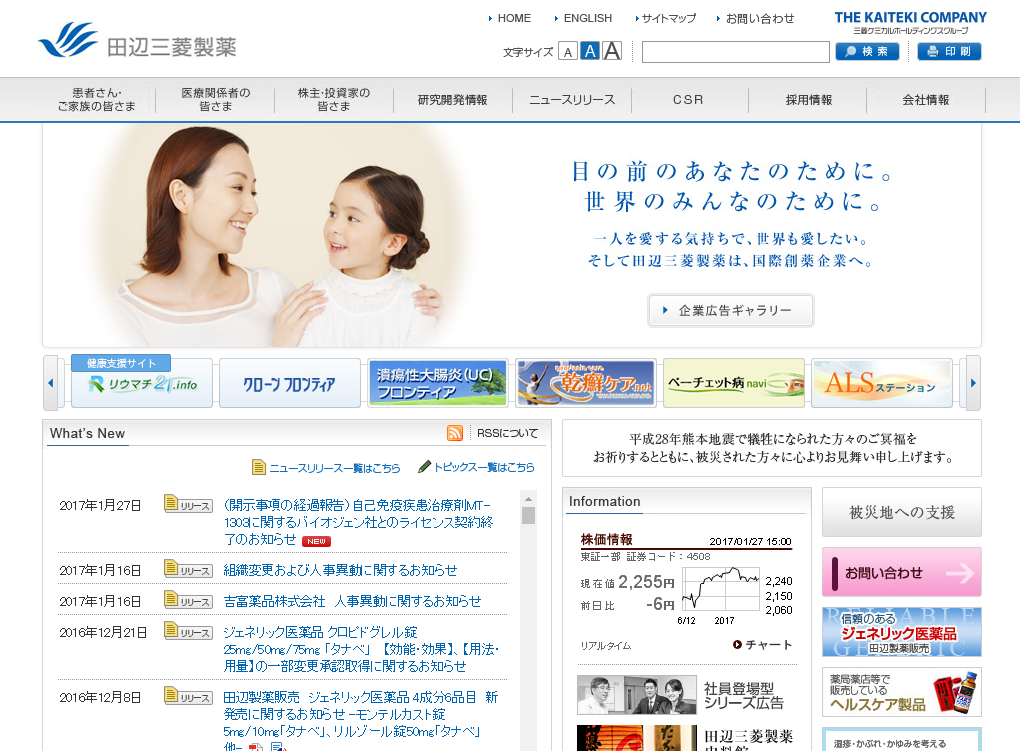Click the 企業広告ギャラリー button
The image size is (1020, 751).
coord(731,310)
